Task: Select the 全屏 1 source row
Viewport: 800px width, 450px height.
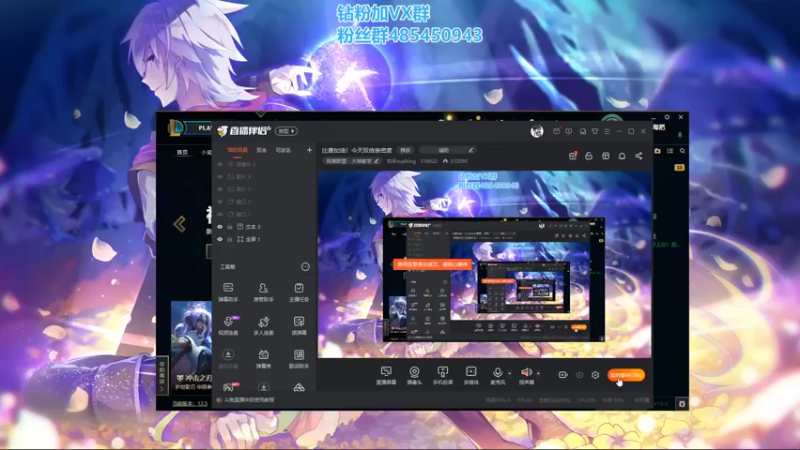Action: [x=264, y=239]
